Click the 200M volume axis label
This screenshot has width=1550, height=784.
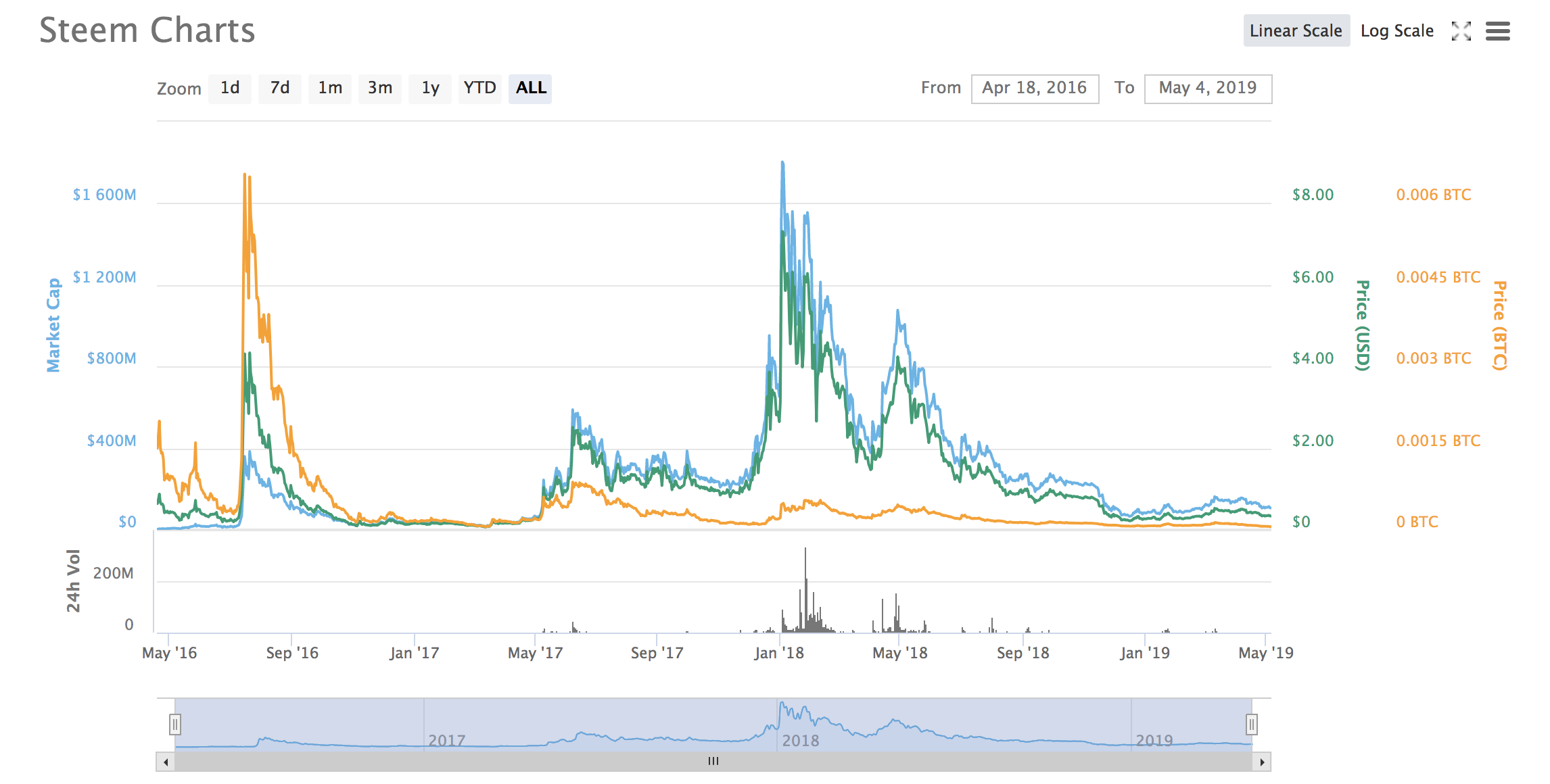tap(113, 573)
